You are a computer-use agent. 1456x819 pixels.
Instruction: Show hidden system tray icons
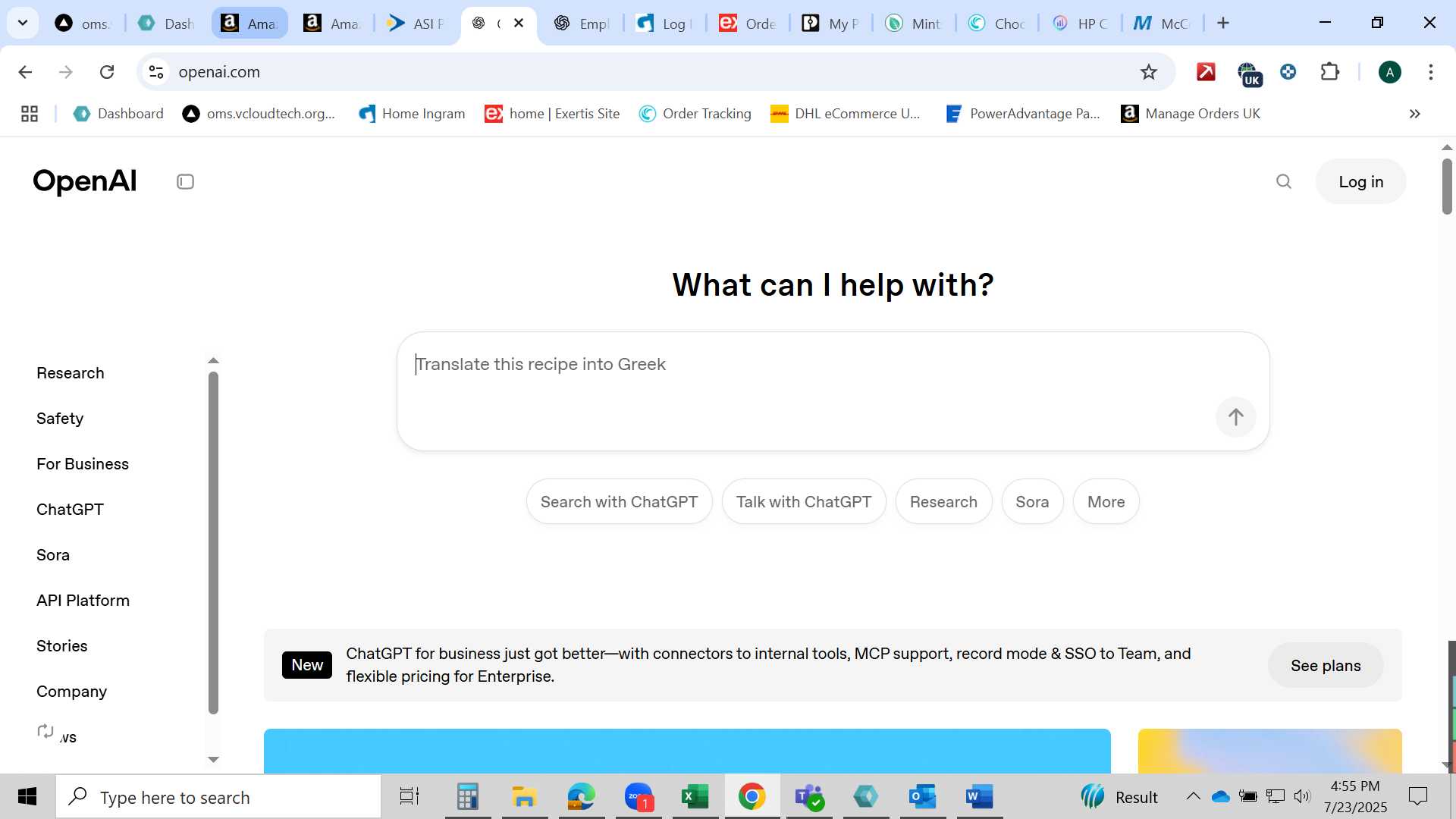point(1193,796)
